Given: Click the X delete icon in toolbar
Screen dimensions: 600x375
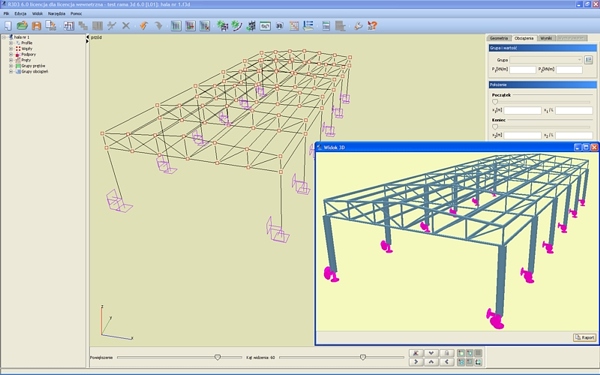Looking at the screenshot, I should (126, 26).
